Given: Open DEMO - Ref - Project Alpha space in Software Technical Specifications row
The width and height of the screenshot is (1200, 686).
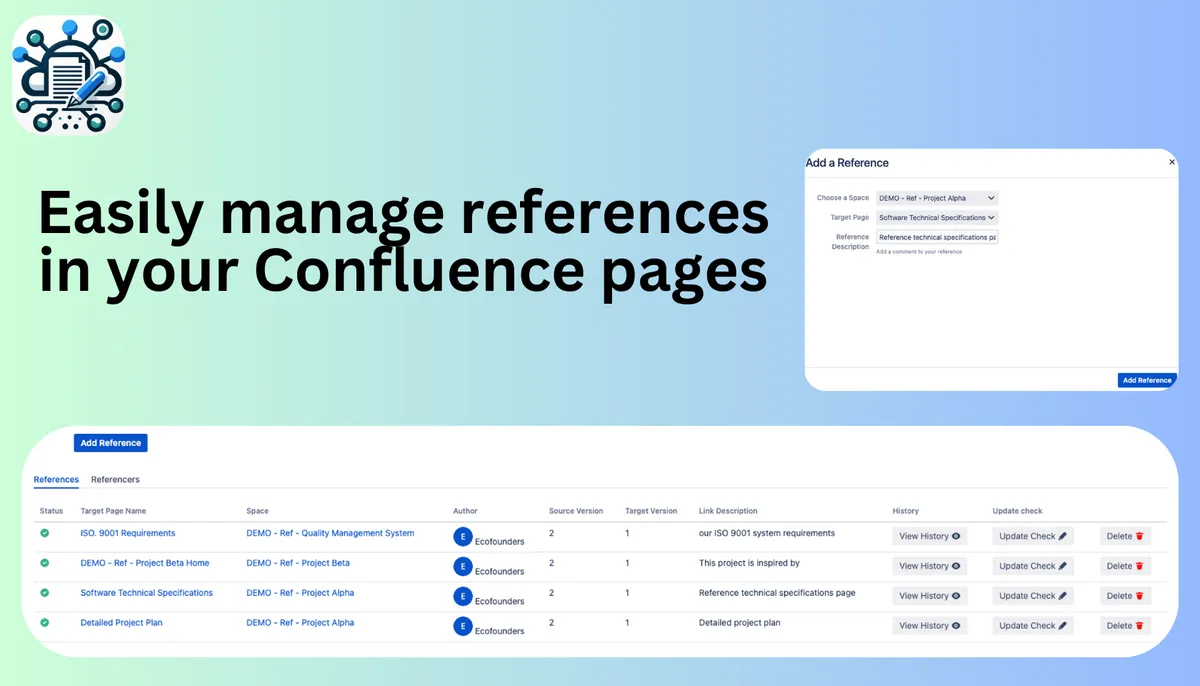Looking at the screenshot, I should tap(300, 593).
